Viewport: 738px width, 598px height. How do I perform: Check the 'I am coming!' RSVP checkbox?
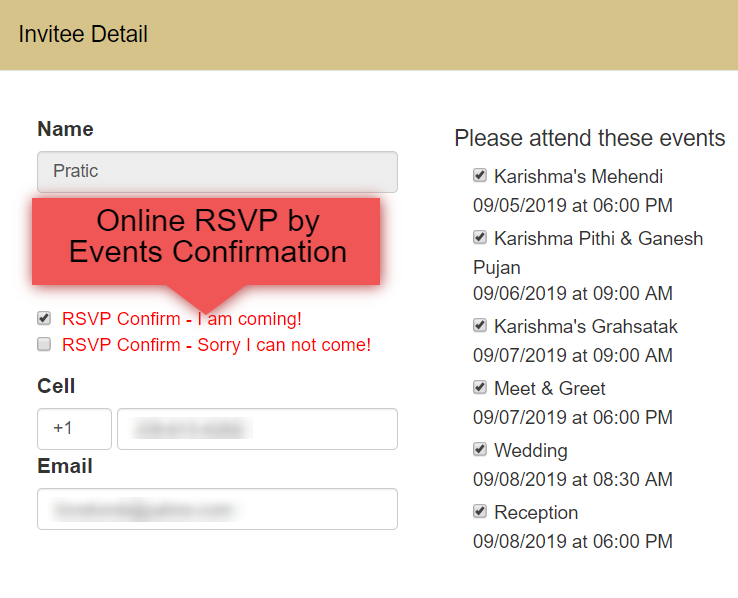[x=44, y=319]
